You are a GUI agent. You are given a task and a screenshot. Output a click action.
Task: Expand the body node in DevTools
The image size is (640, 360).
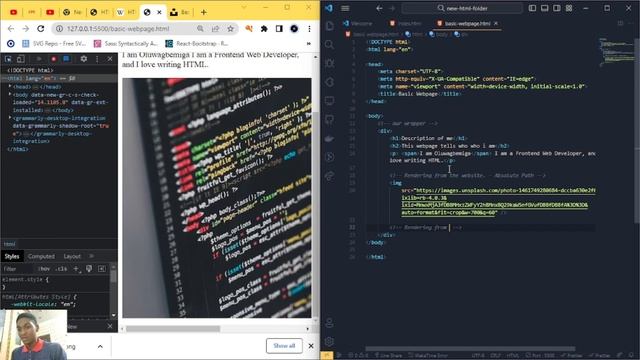tap(10, 94)
